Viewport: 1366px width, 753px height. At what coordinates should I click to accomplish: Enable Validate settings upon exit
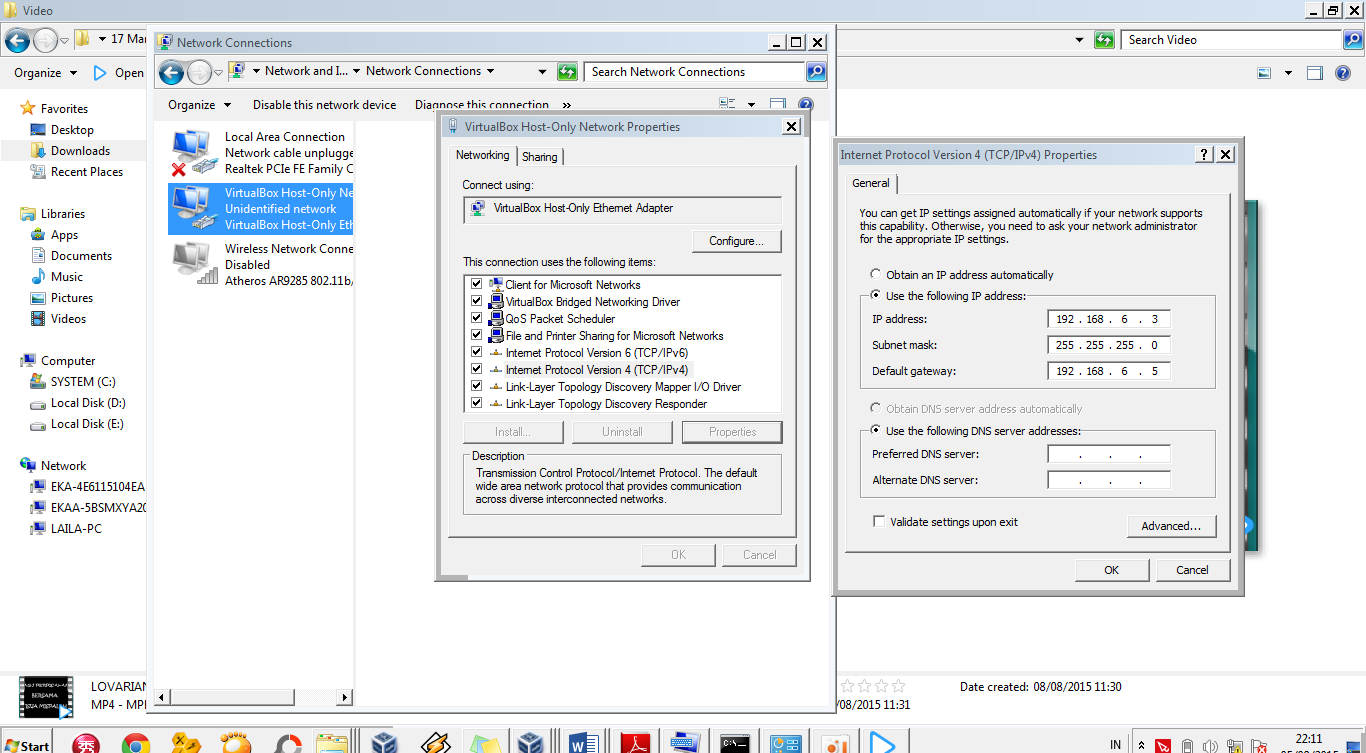[x=879, y=522]
